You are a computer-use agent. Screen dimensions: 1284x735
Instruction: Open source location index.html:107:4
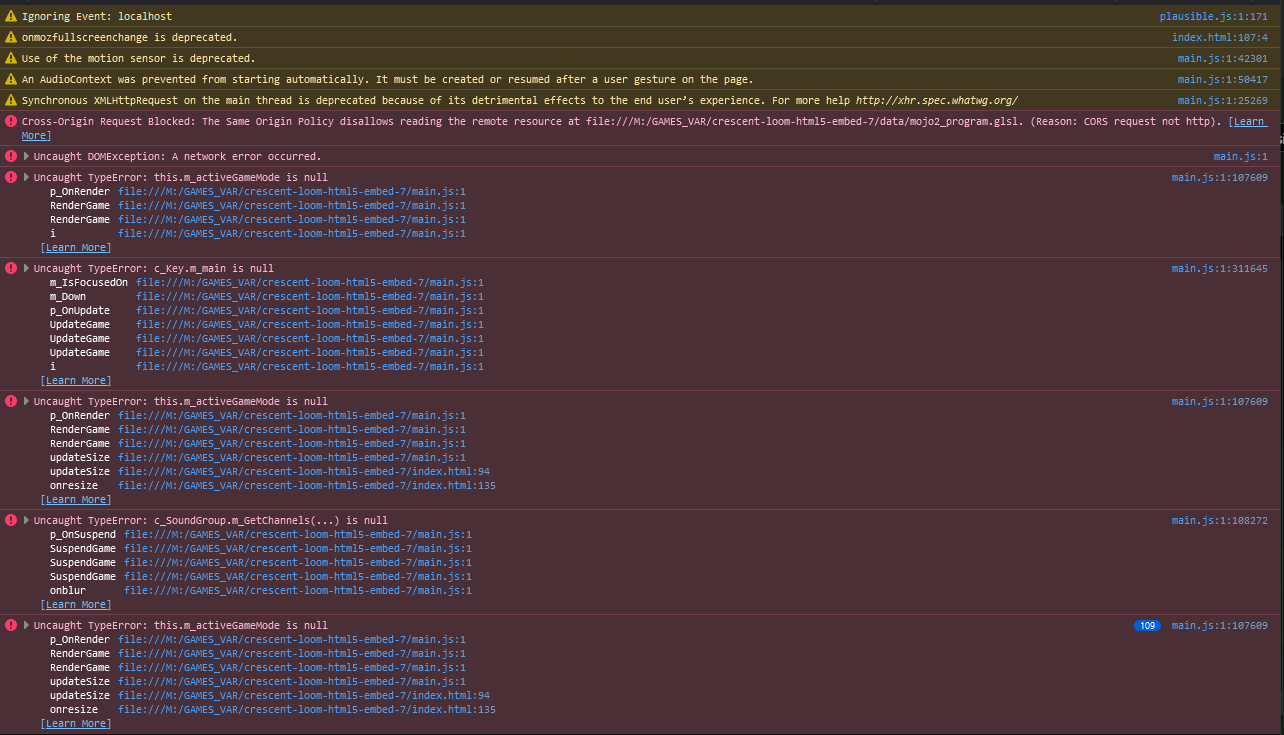[1219, 38]
